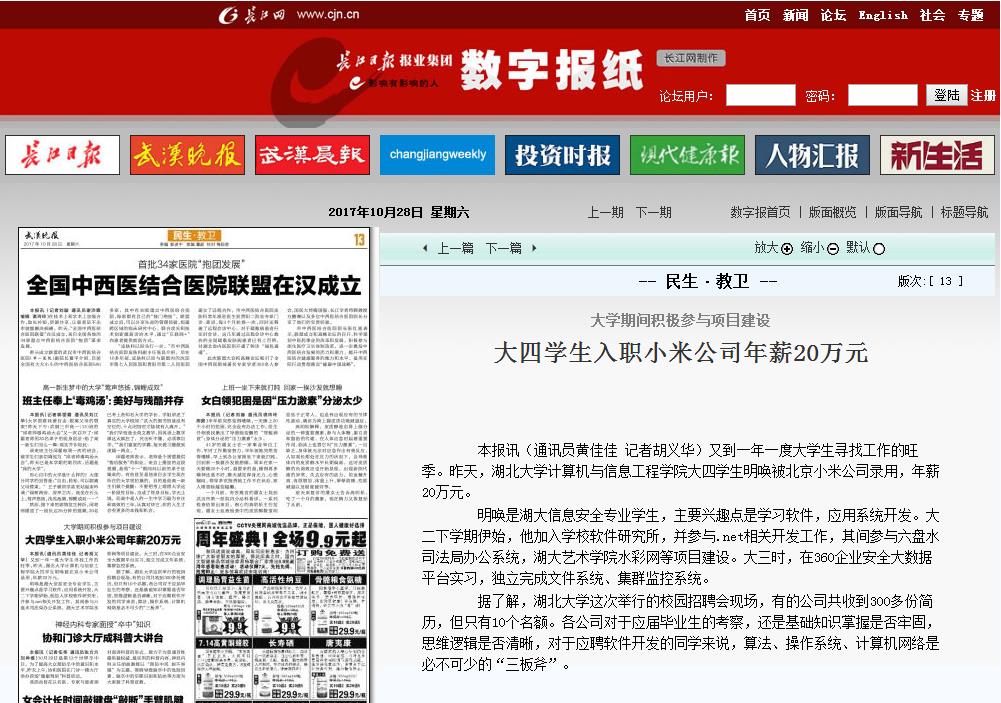Open the changjiangweekly logo
This screenshot has width=1001, height=703.
pos(437,155)
